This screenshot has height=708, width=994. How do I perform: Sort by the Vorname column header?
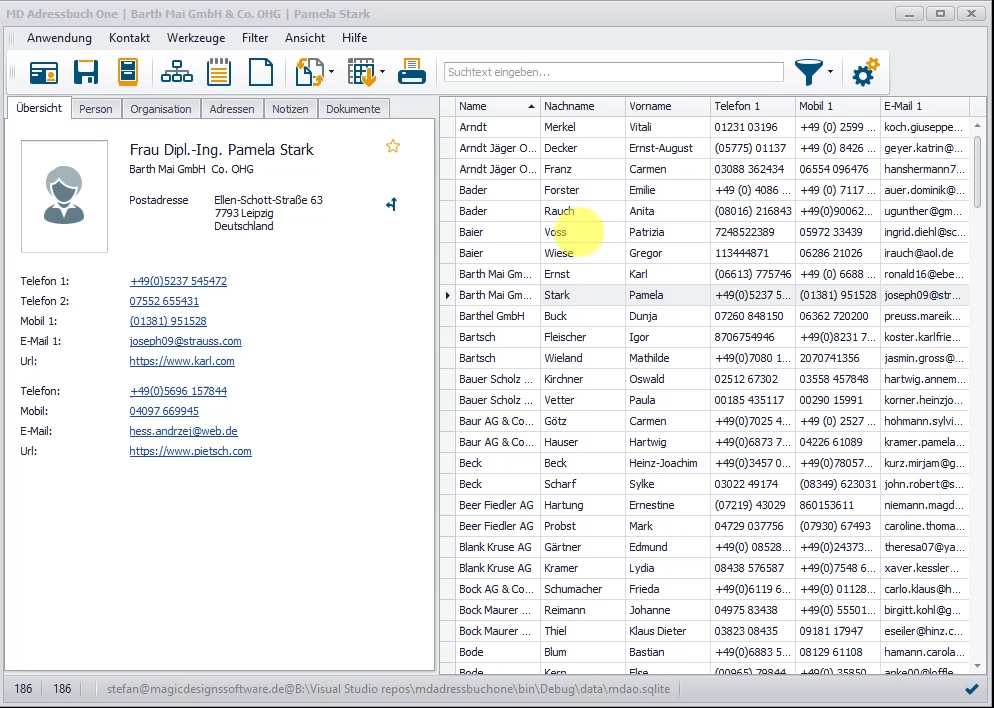tap(668, 106)
